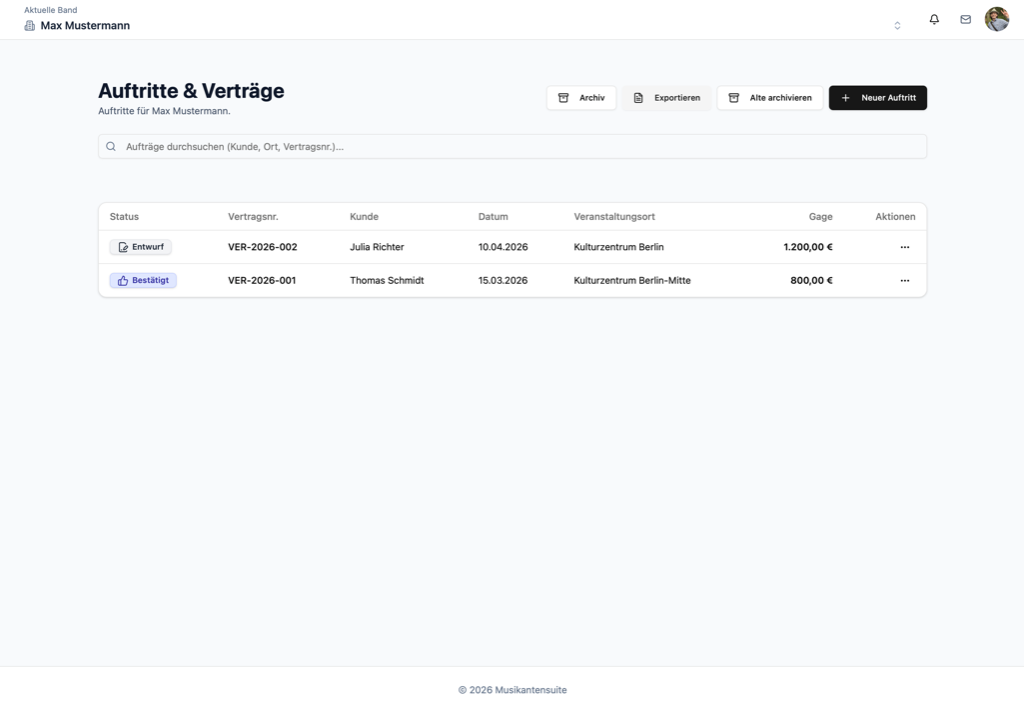Screen dimensions: 1024x710
Task: Click customer Thomas Schmidt
Action: tap(387, 280)
